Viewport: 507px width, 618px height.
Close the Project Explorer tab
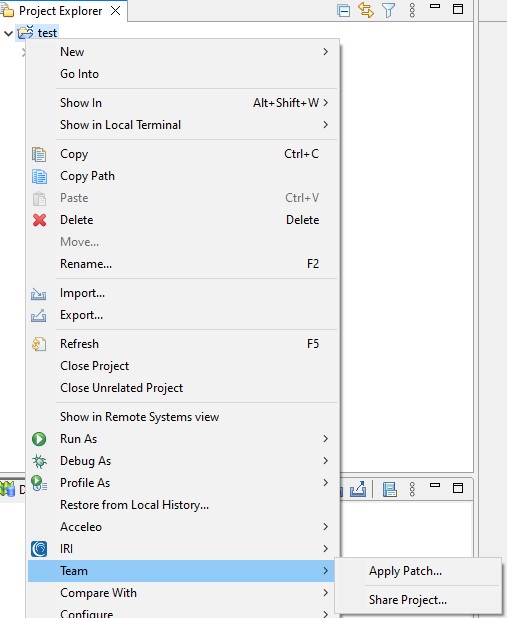[x=115, y=11]
